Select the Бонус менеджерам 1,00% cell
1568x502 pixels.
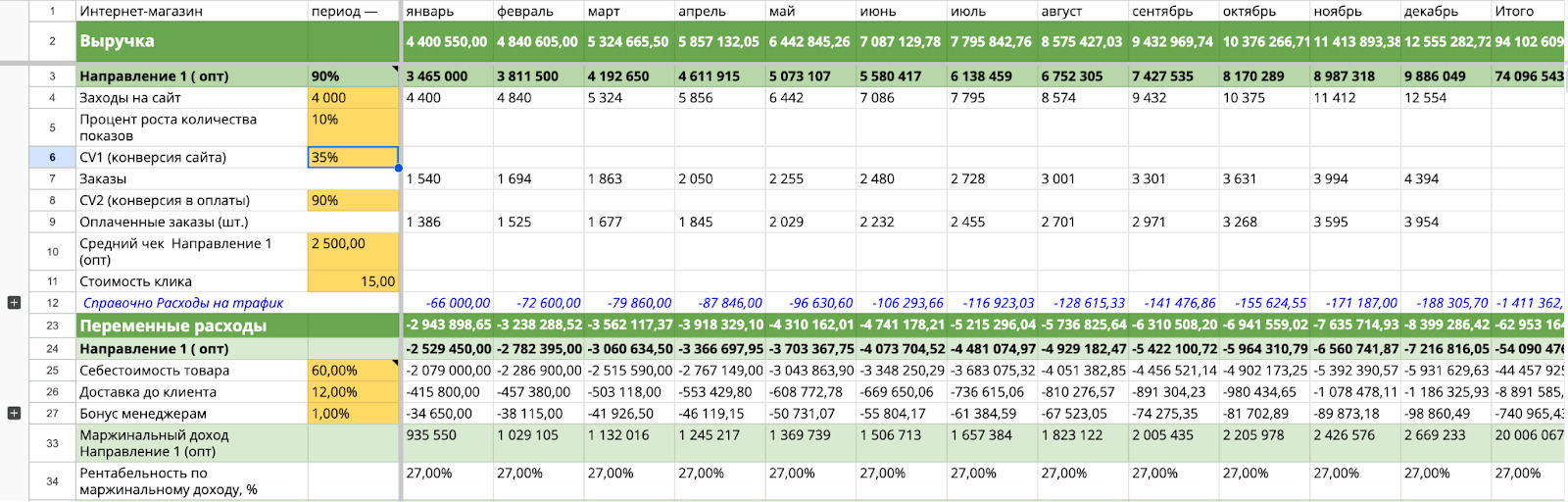[x=352, y=414]
